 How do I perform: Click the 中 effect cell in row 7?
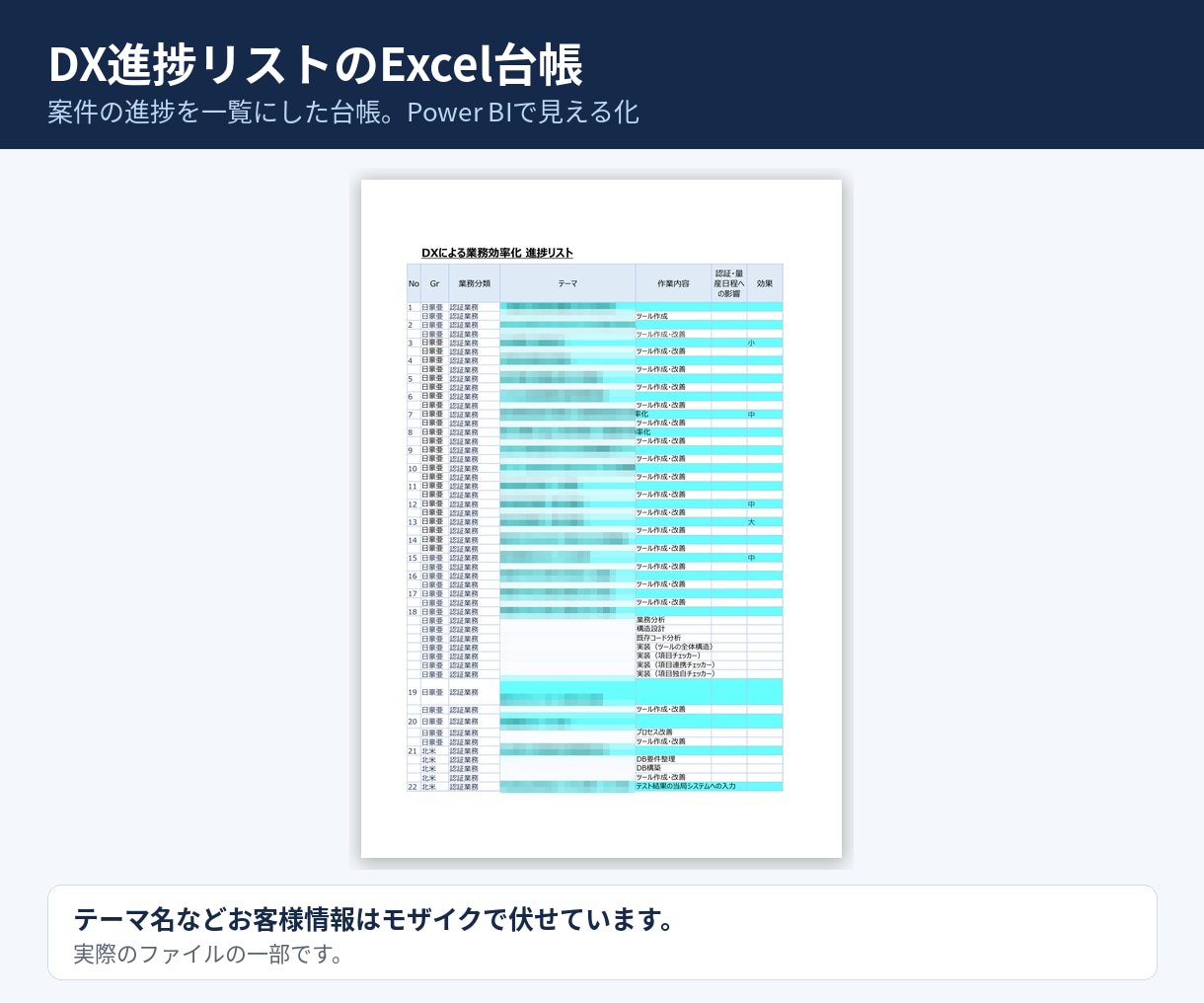click(765, 415)
